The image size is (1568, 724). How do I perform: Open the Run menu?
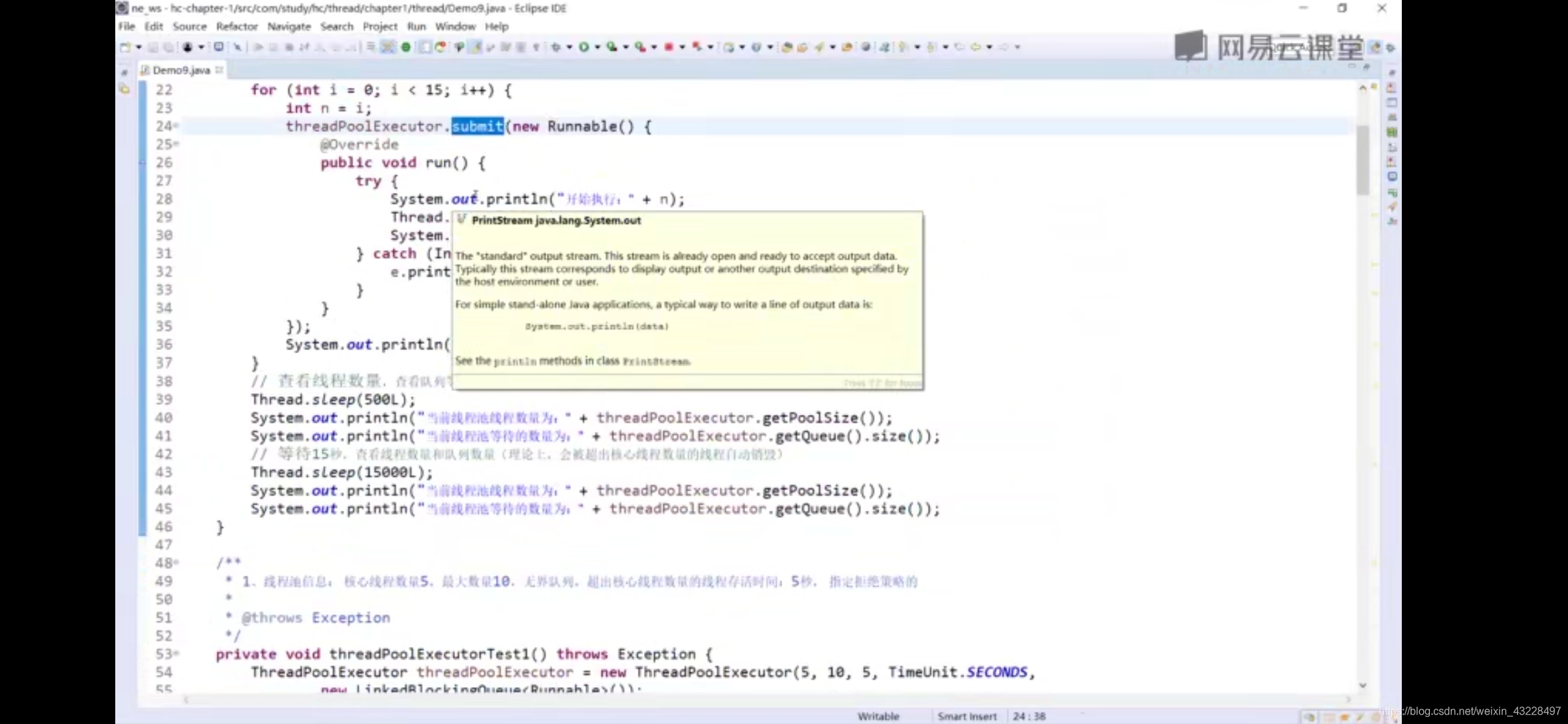point(416,26)
